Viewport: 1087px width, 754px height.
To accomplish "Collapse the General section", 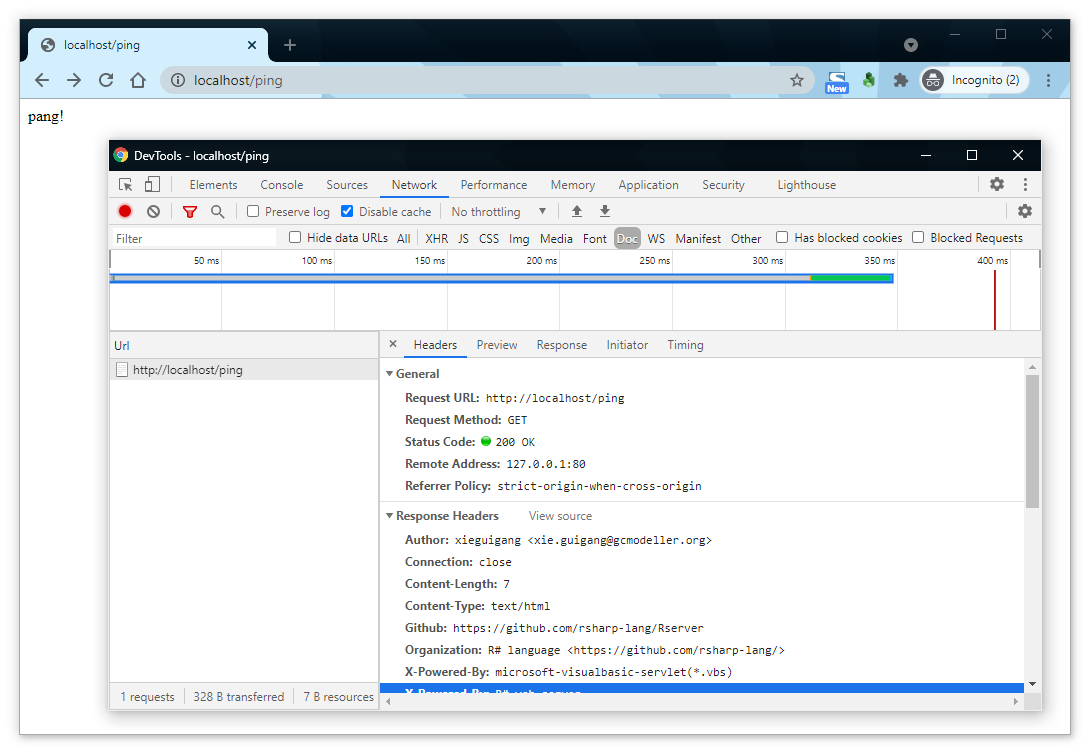I will [x=390, y=374].
